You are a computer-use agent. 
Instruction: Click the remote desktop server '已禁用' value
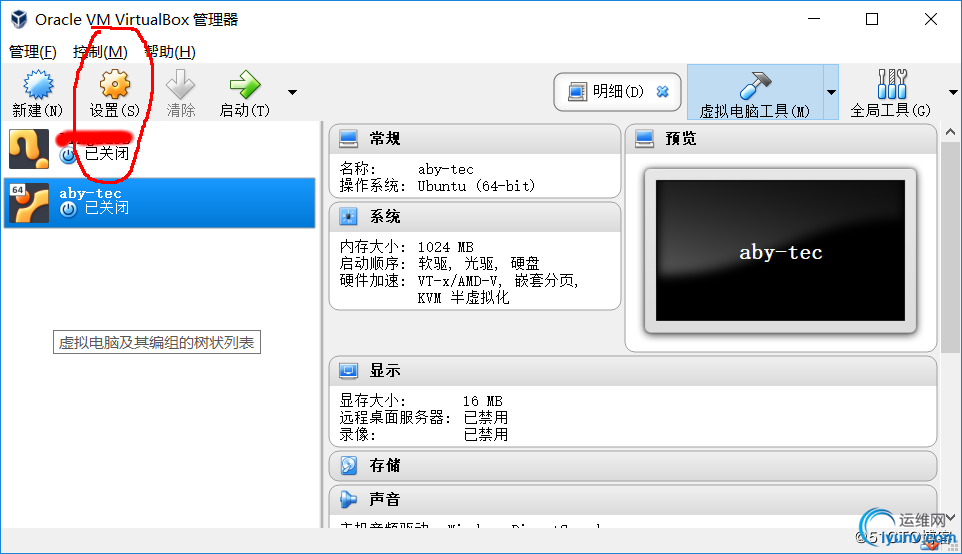click(x=485, y=418)
